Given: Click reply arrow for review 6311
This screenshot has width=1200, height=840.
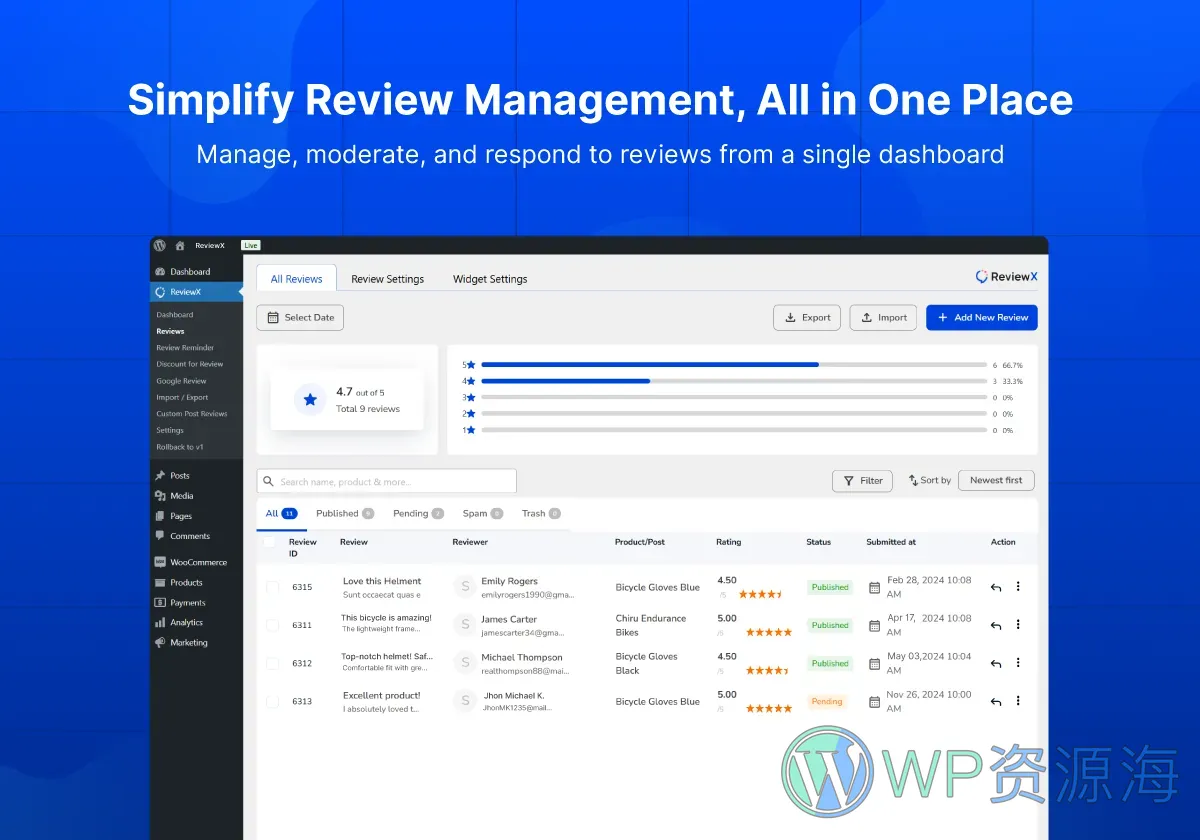Looking at the screenshot, I should [996, 626].
